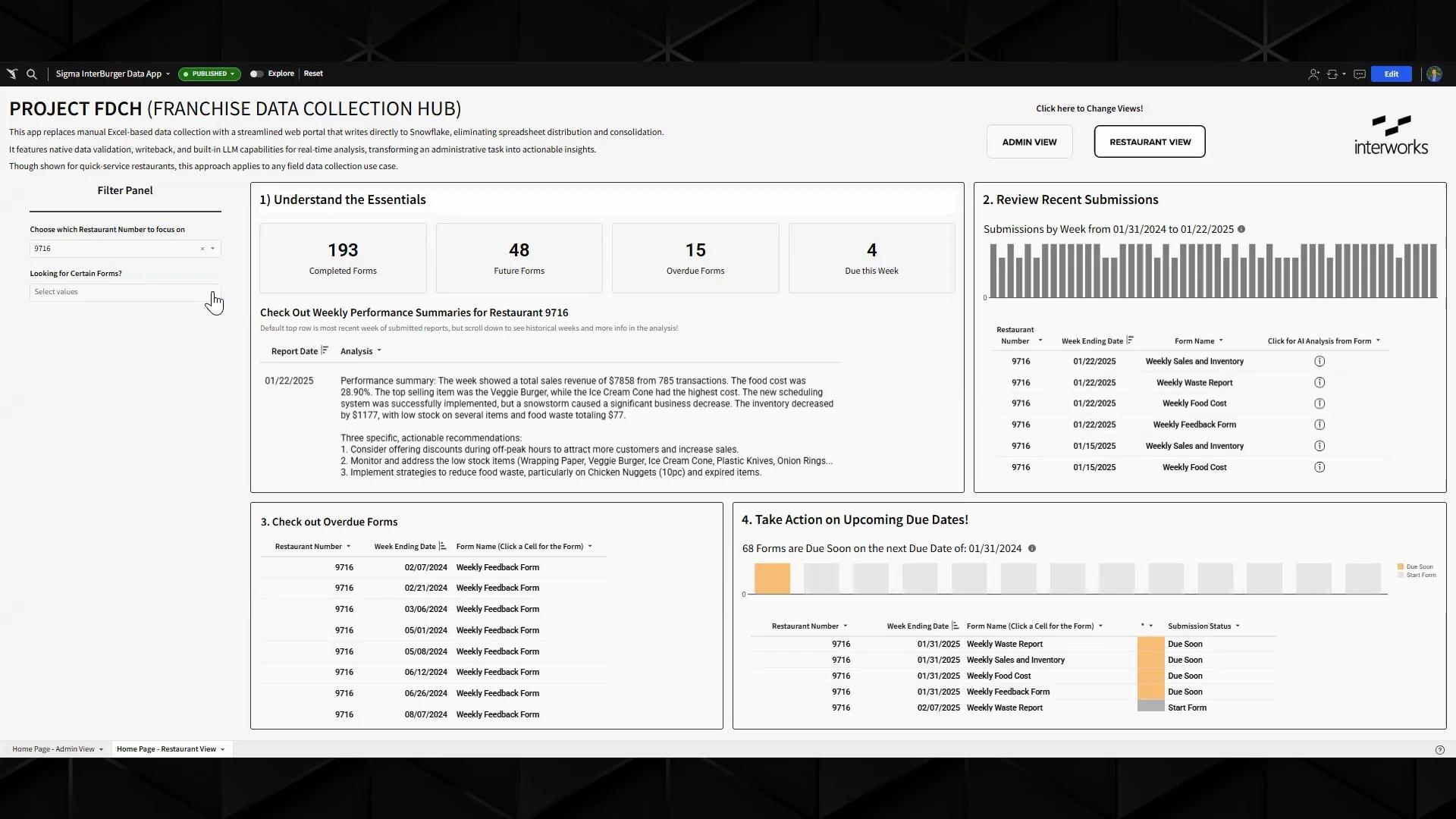Select the 06/26/2024 overdue date cell

pyautogui.click(x=425, y=693)
